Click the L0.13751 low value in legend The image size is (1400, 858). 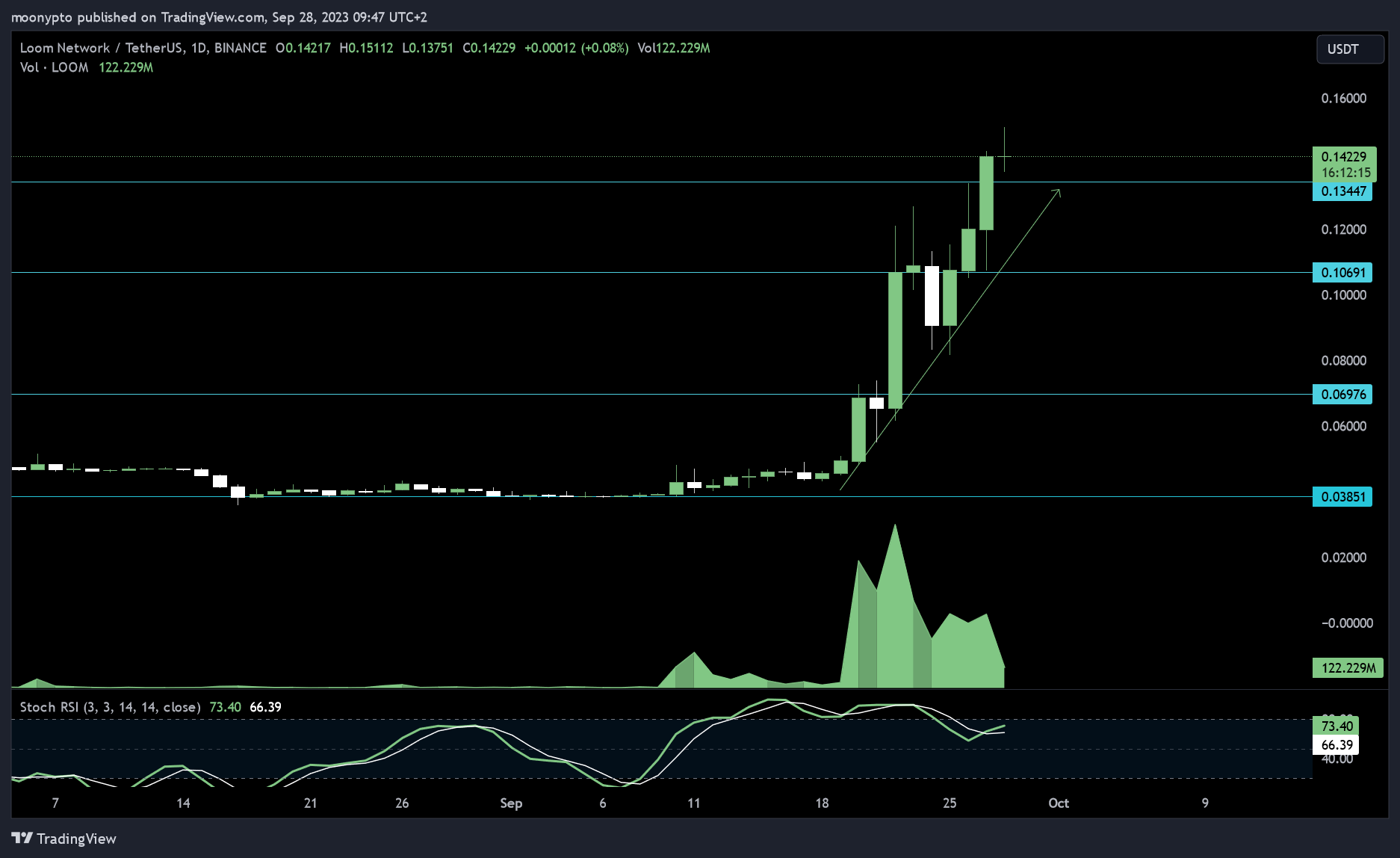427,48
